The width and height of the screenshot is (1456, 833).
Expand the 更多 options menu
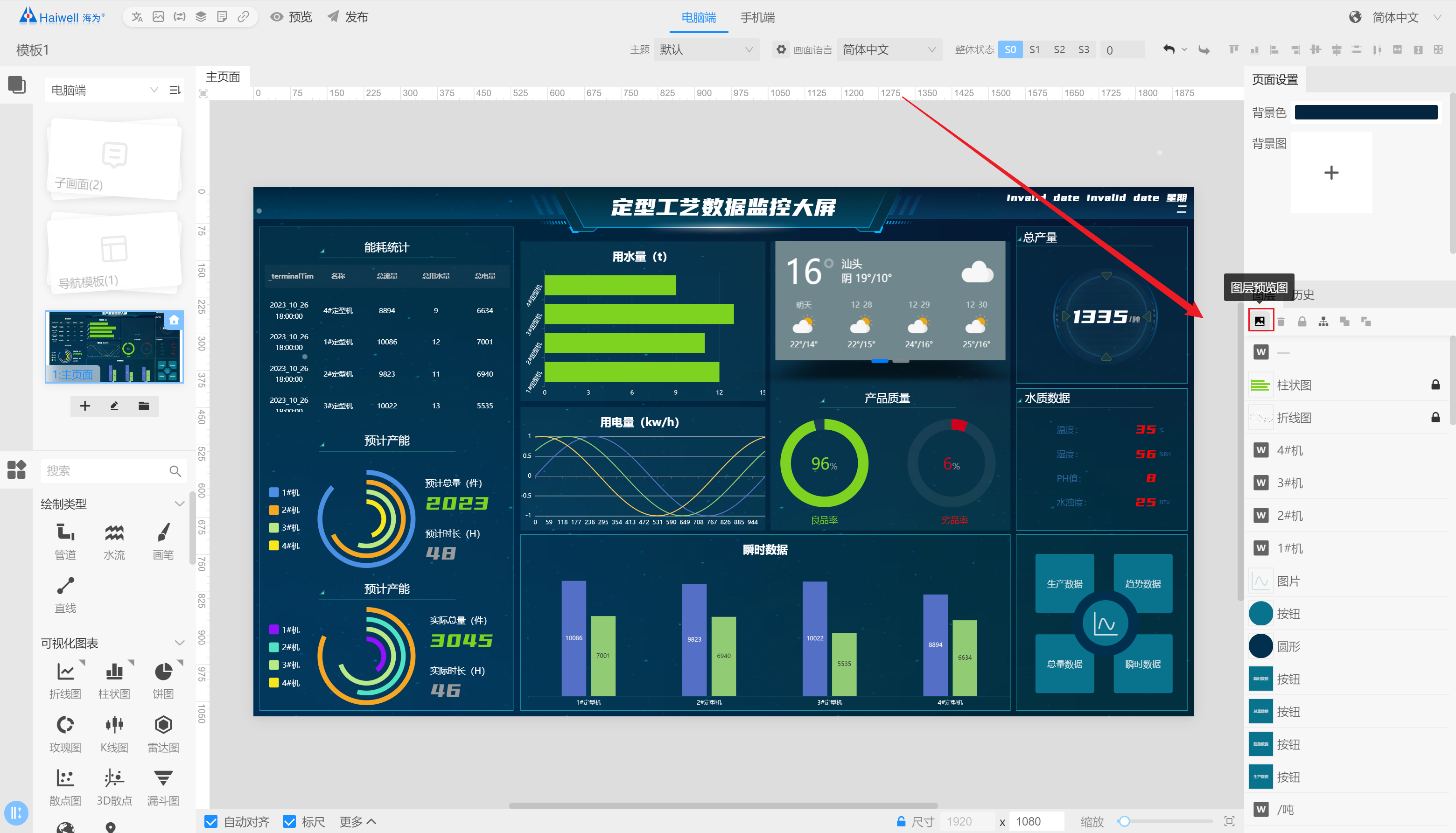pyautogui.click(x=357, y=821)
